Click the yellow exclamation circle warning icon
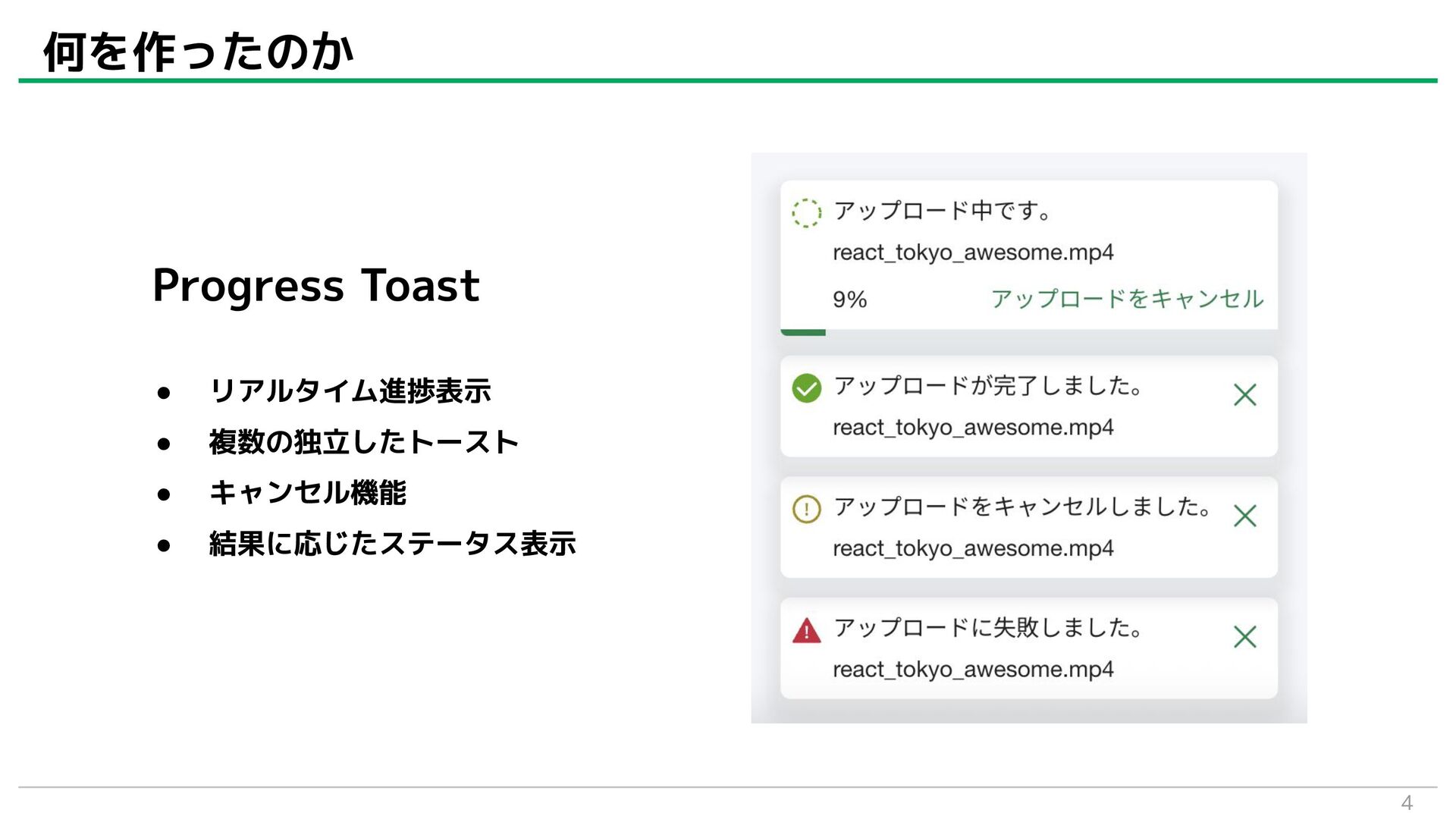 tap(806, 509)
